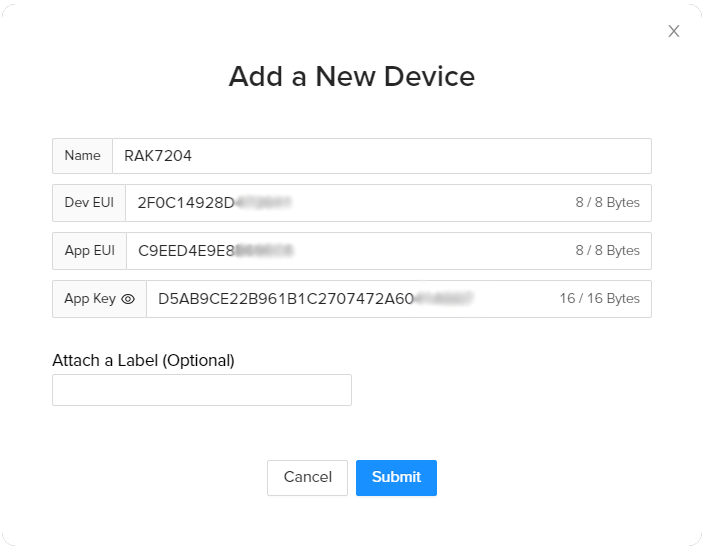Click the App Key label text

click(90, 299)
